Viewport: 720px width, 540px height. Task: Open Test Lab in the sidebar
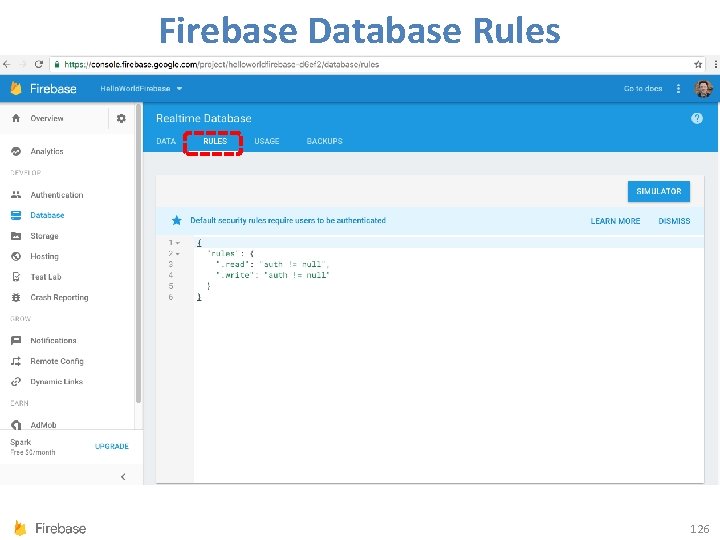pyautogui.click(x=45, y=277)
